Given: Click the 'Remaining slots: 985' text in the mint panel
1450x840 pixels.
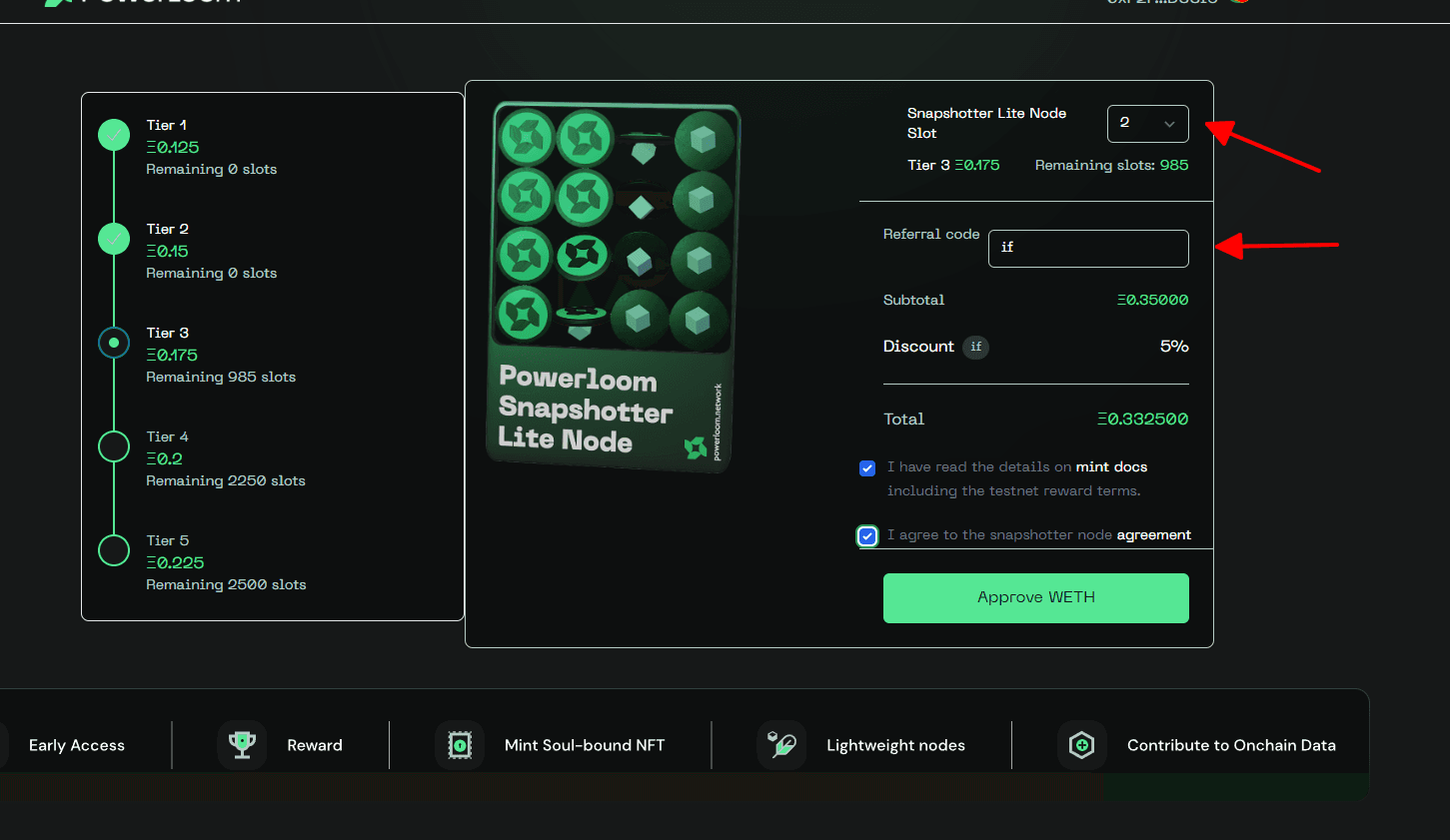Looking at the screenshot, I should (1111, 166).
